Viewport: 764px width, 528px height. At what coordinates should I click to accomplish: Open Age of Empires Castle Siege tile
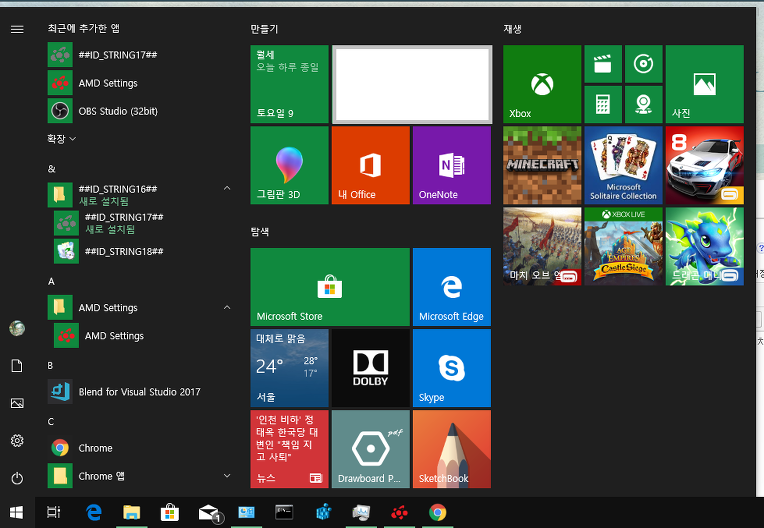(623, 246)
